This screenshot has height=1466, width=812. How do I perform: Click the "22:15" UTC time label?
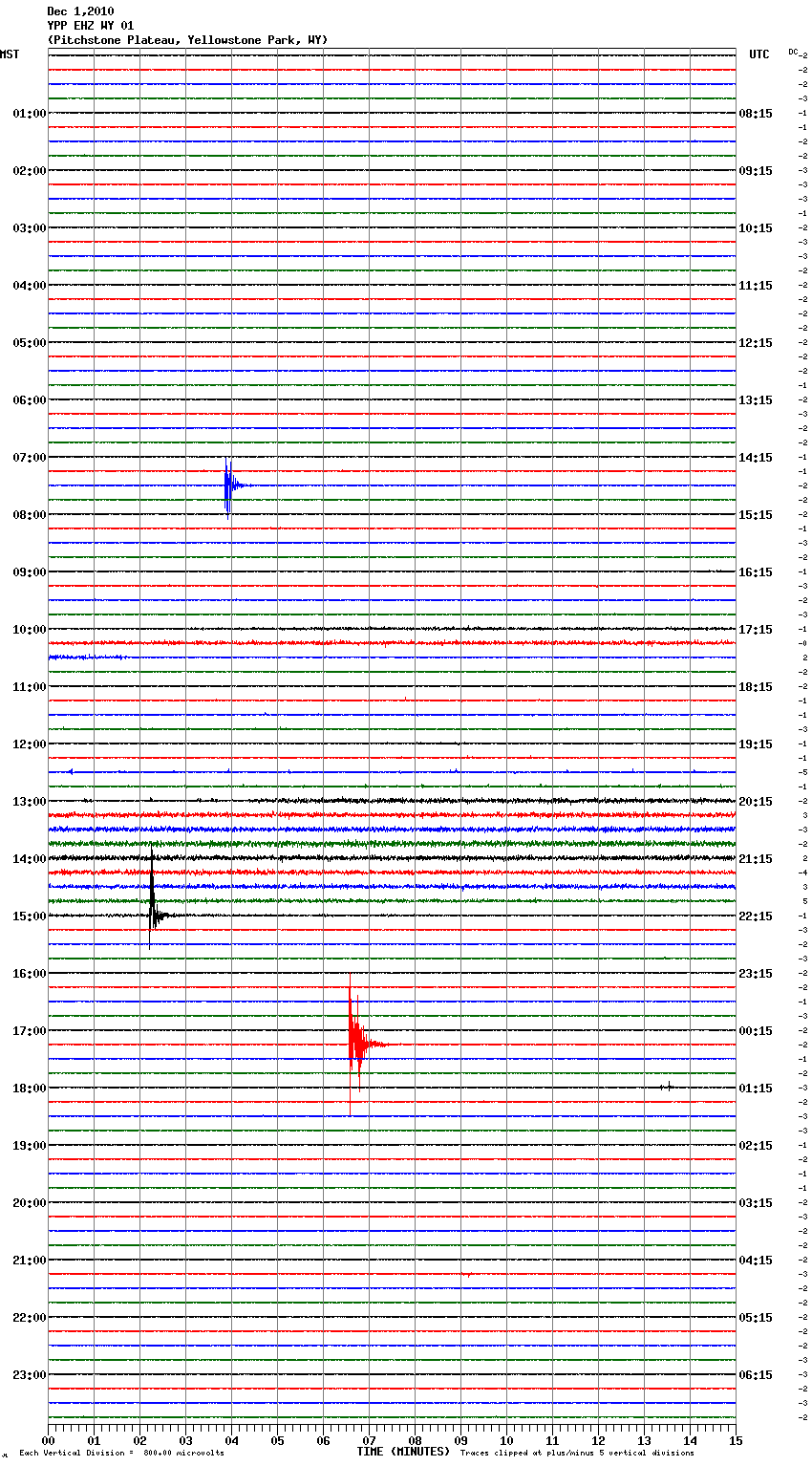click(x=756, y=916)
